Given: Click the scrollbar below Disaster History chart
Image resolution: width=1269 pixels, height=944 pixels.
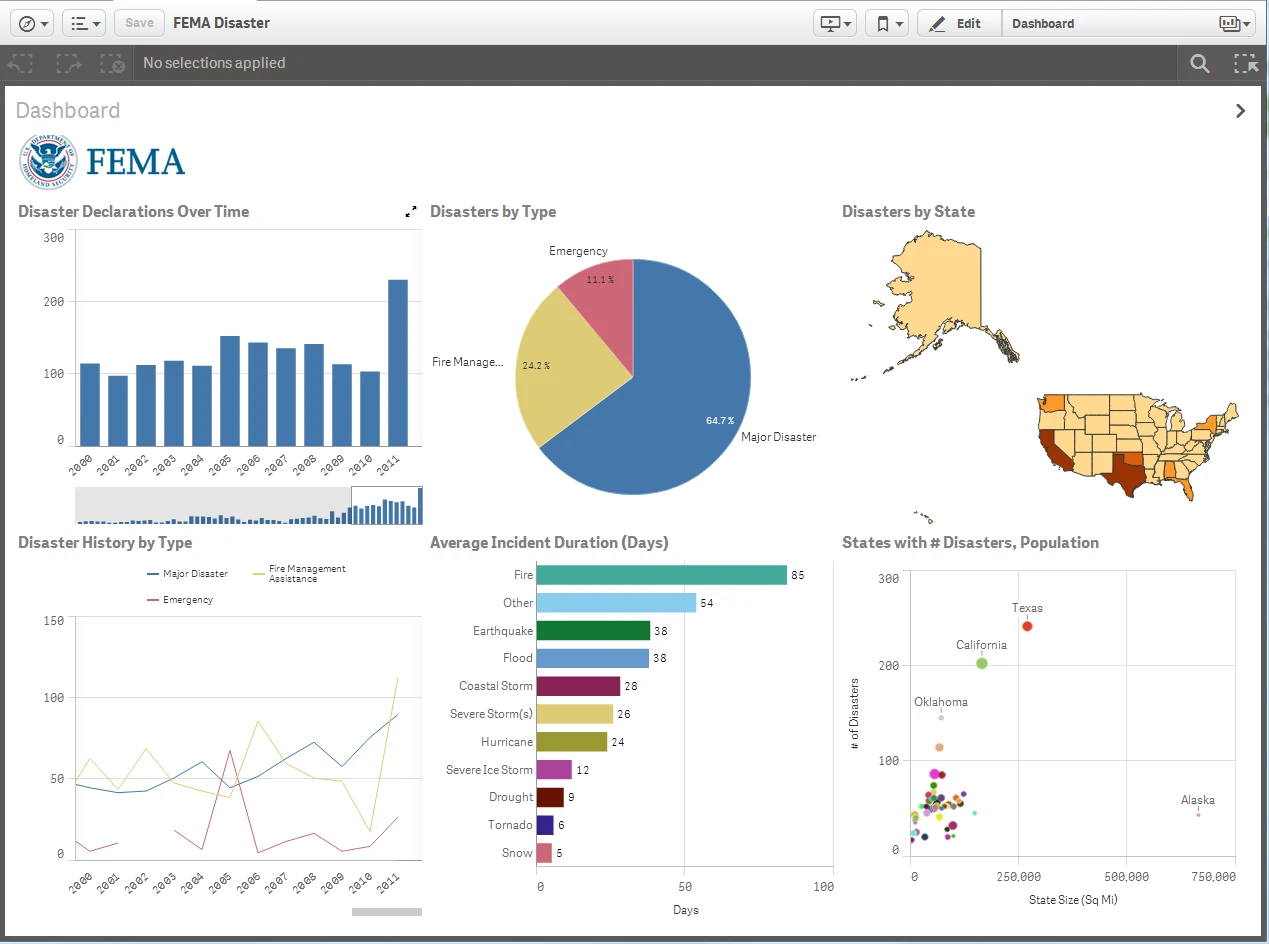Looking at the screenshot, I should coord(386,911).
